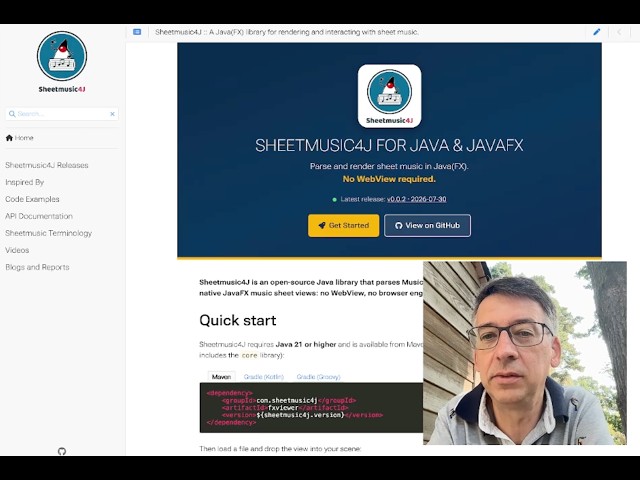Select the Maven tab
Image resolution: width=640 pixels, height=480 pixels.
pos(221,377)
